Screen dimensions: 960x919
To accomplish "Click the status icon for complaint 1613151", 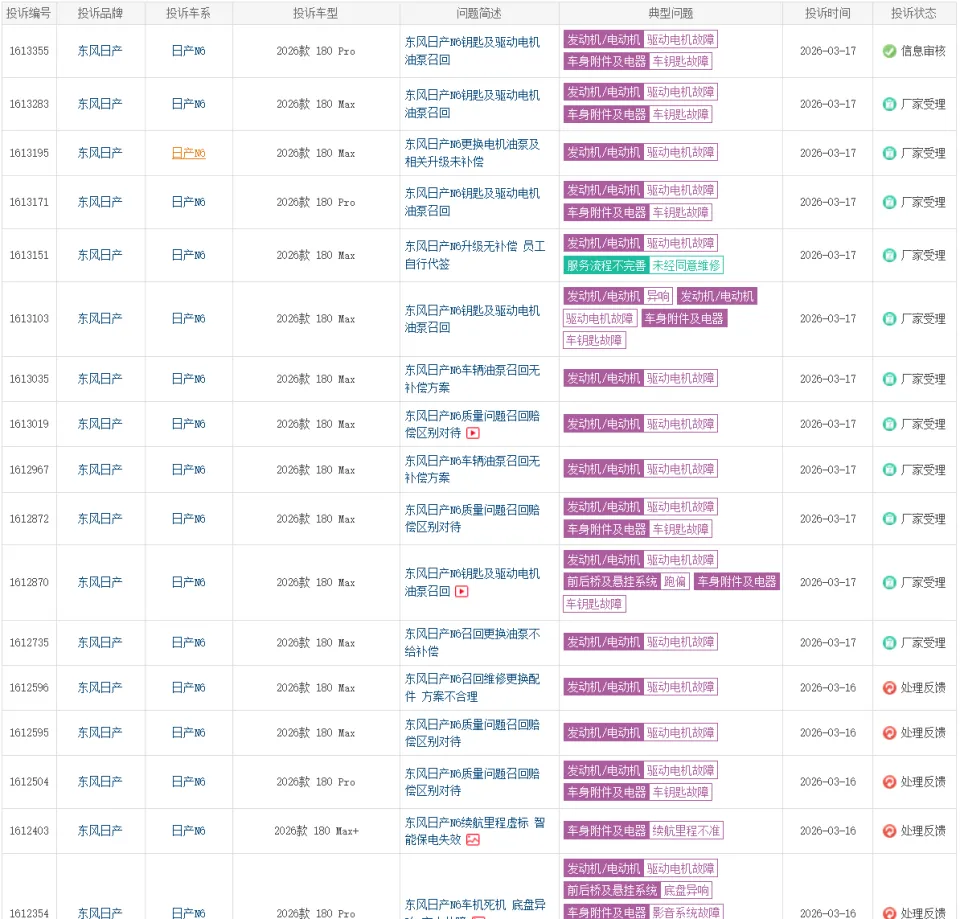I will 889,255.
